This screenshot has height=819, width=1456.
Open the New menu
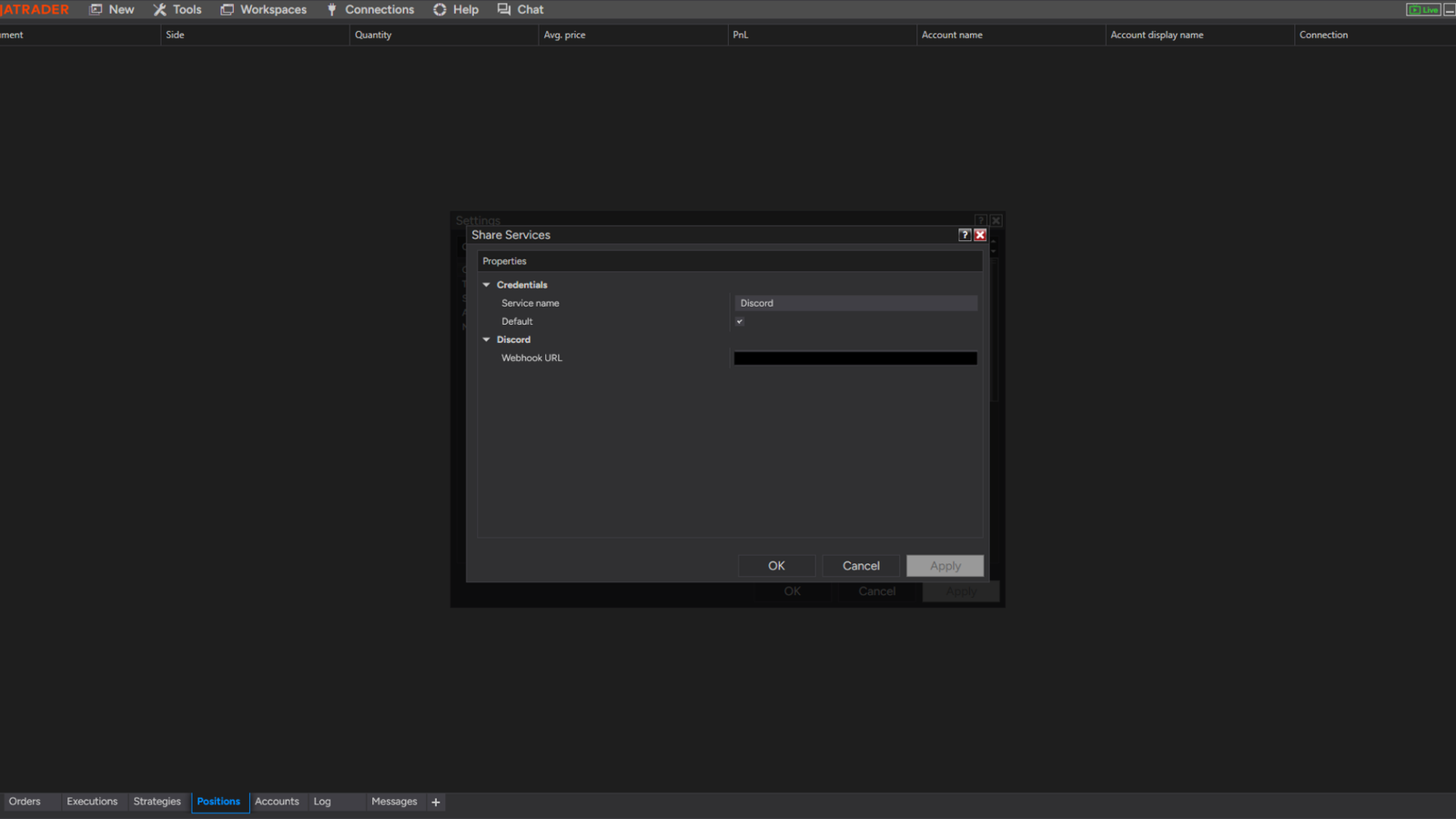(111, 9)
